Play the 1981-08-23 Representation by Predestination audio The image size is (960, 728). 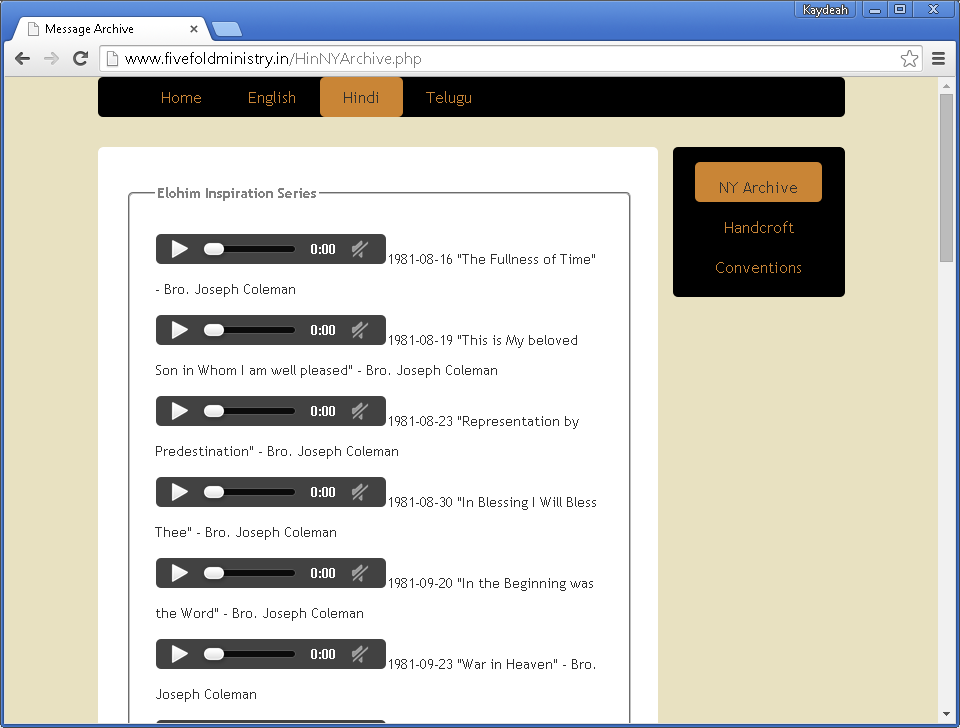[179, 411]
